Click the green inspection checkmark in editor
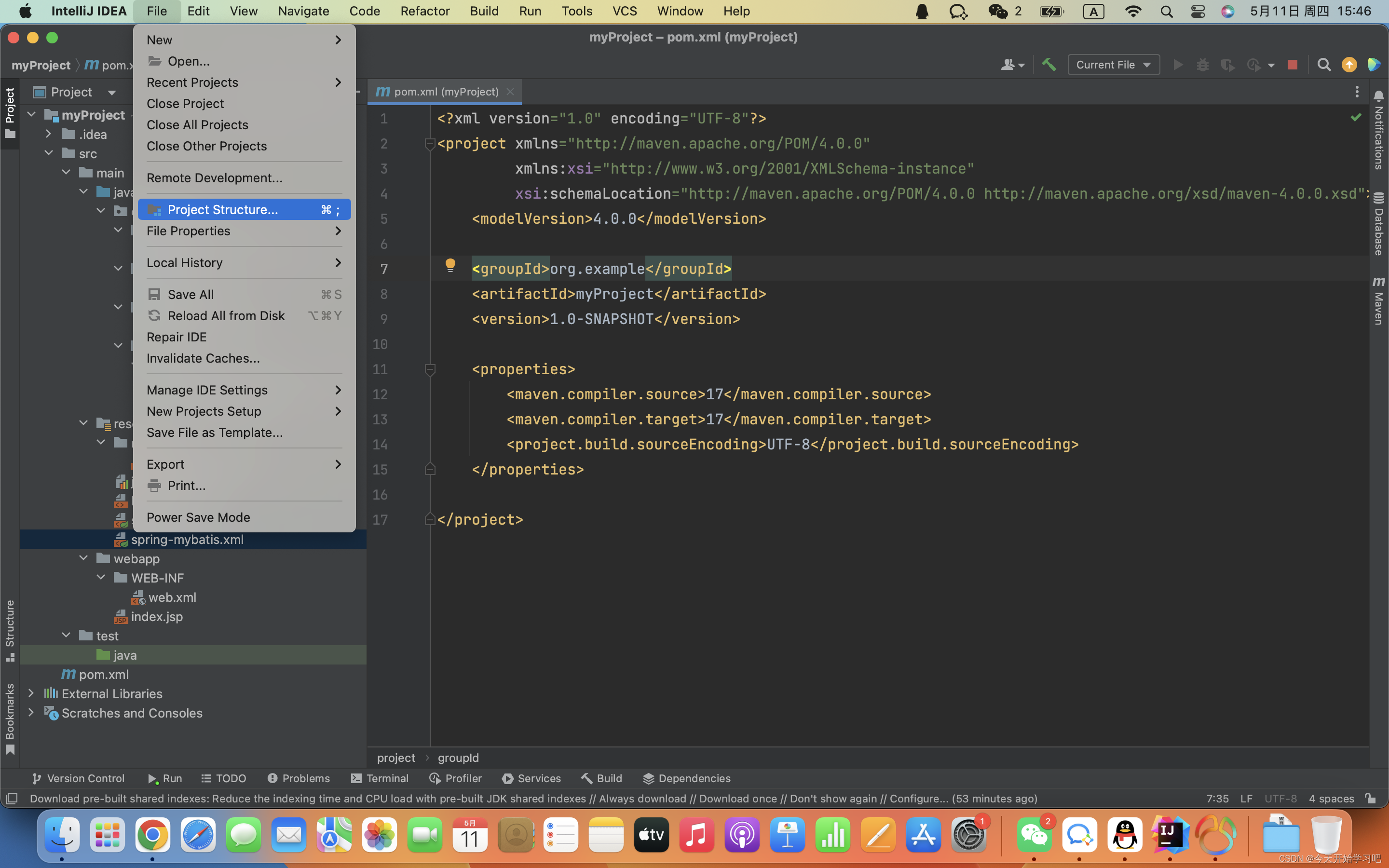Viewport: 1389px width, 868px height. coord(1356,118)
